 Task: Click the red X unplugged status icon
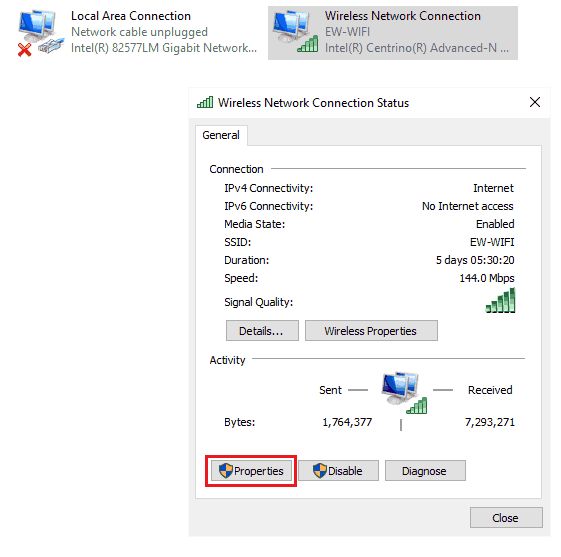click(24, 49)
